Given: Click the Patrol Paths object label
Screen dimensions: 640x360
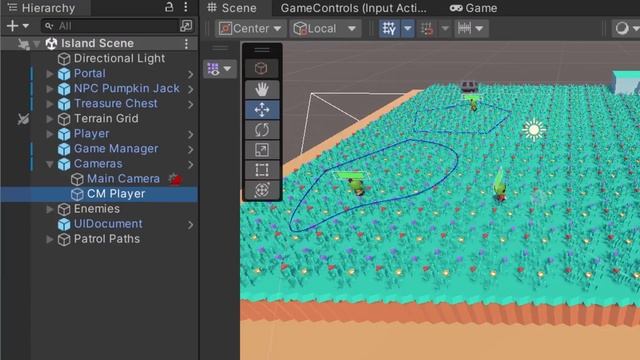Looking at the screenshot, I should tap(107, 239).
